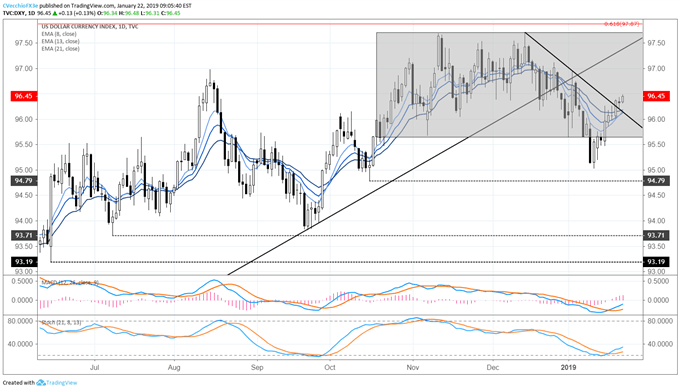The width and height of the screenshot is (680, 390).
Task: Click the 97.00 value on right price scale
Action: pos(656,69)
